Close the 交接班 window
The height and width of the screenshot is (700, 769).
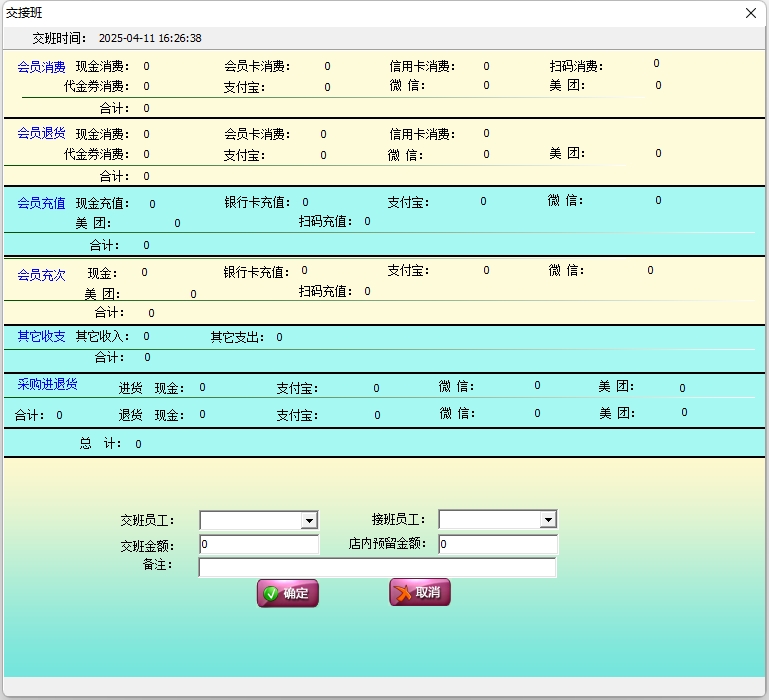tap(750, 13)
